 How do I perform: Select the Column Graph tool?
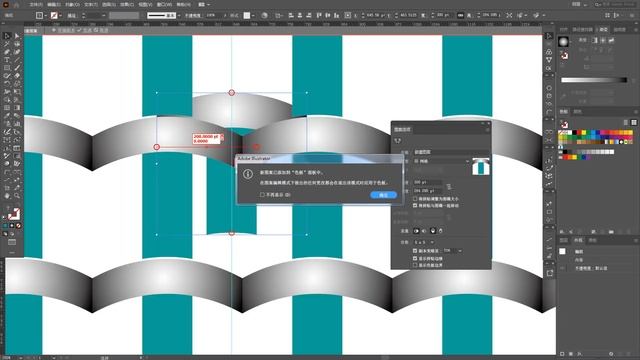(x=17, y=124)
